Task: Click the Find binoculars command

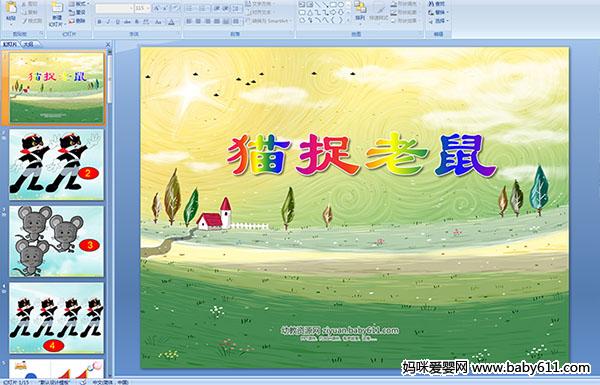Action: 437,4
